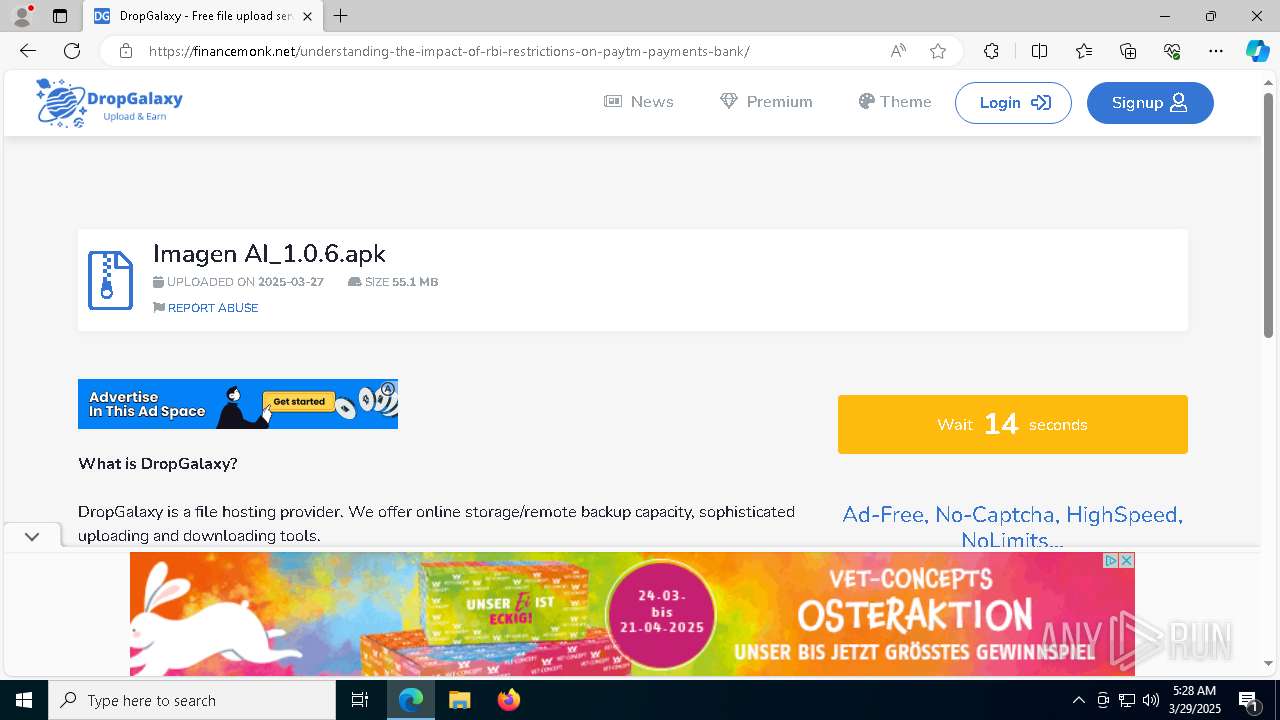
Task: Click Get started in the ad banner
Action: click(299, 402)
